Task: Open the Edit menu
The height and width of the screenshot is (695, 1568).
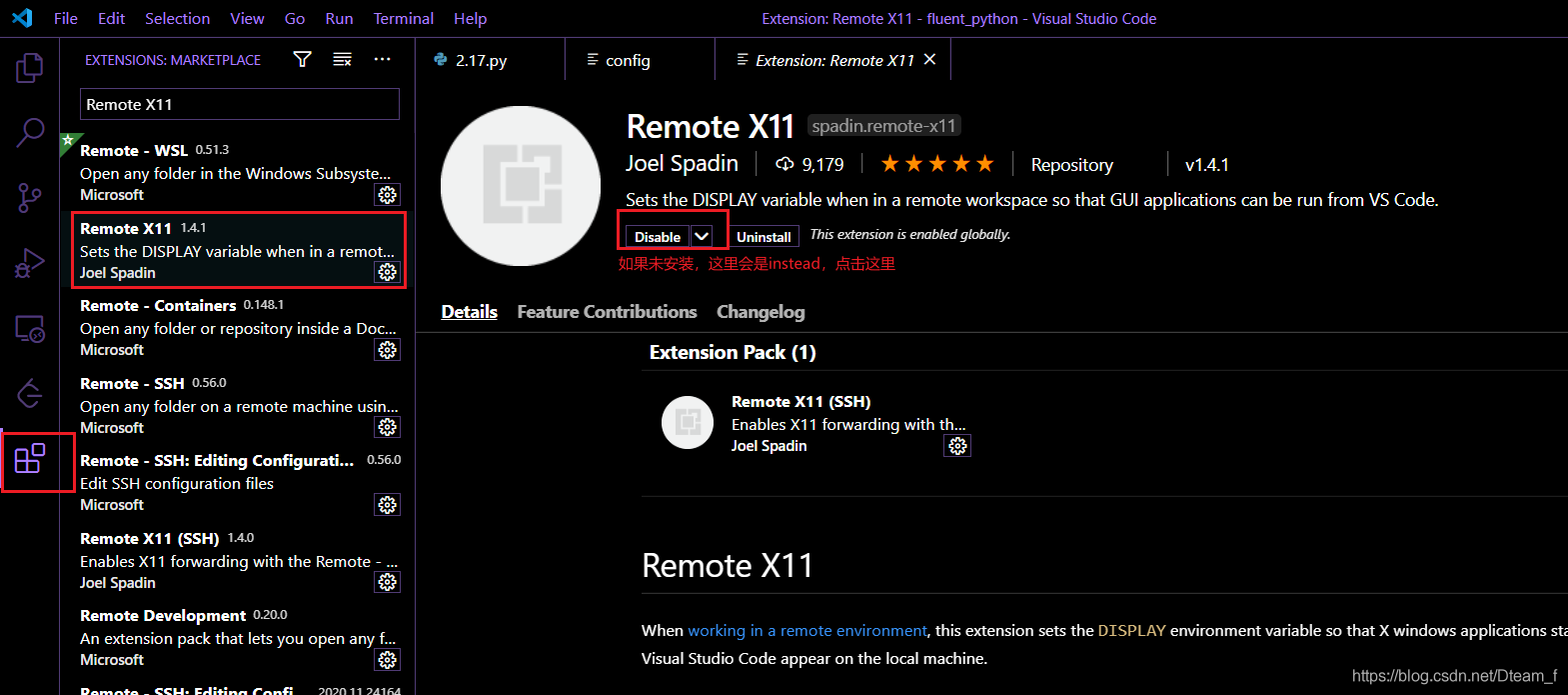Action: click(111, 18)
